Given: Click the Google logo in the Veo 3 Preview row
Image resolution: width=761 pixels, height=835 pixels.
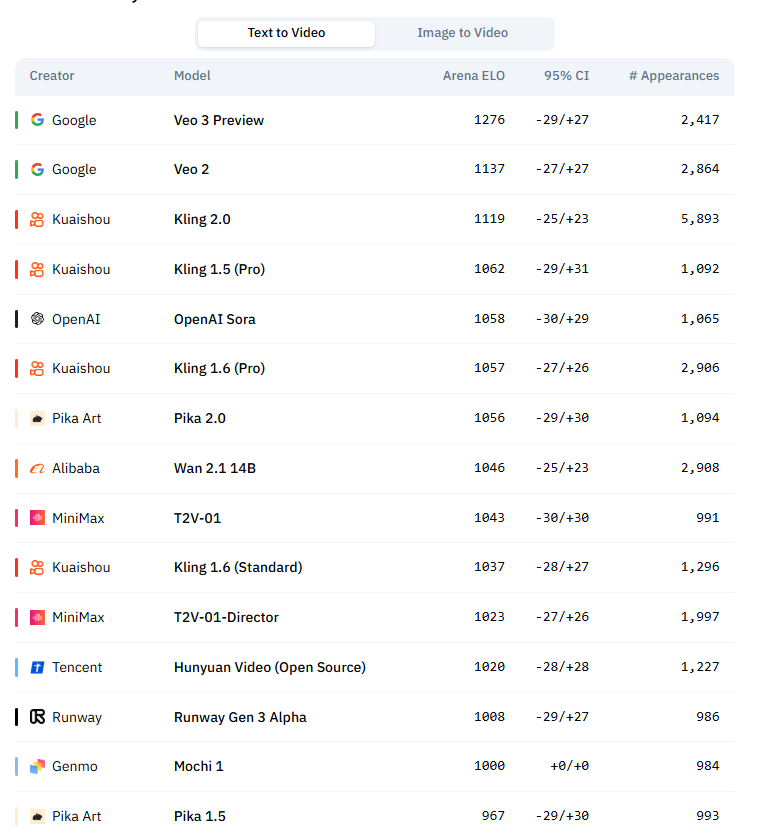Looking at the screenshot, I should pyautogui.click(x=37, y=120).
